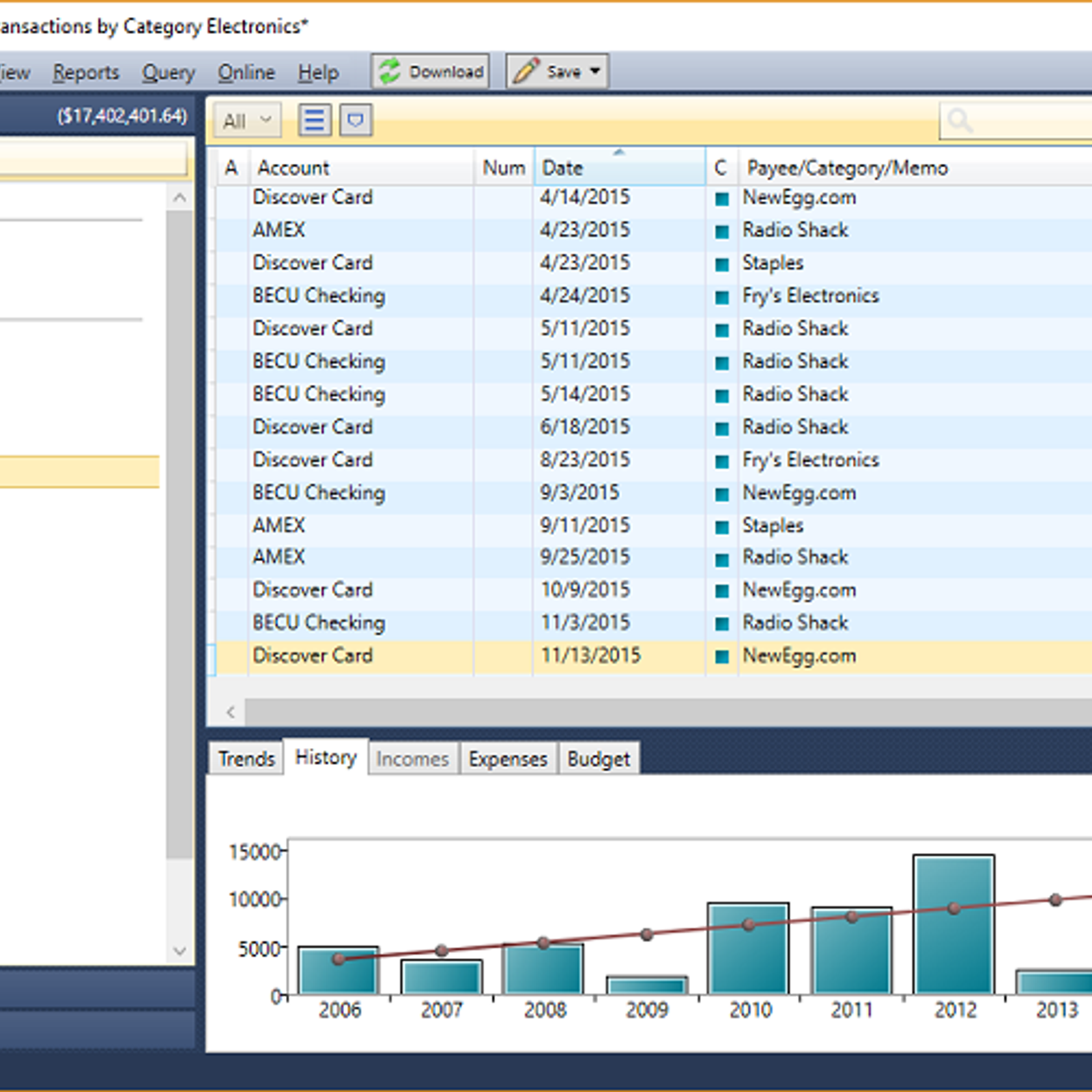Open the Online menu
Screen dimensions: 1092x1092
pos(246,72)
